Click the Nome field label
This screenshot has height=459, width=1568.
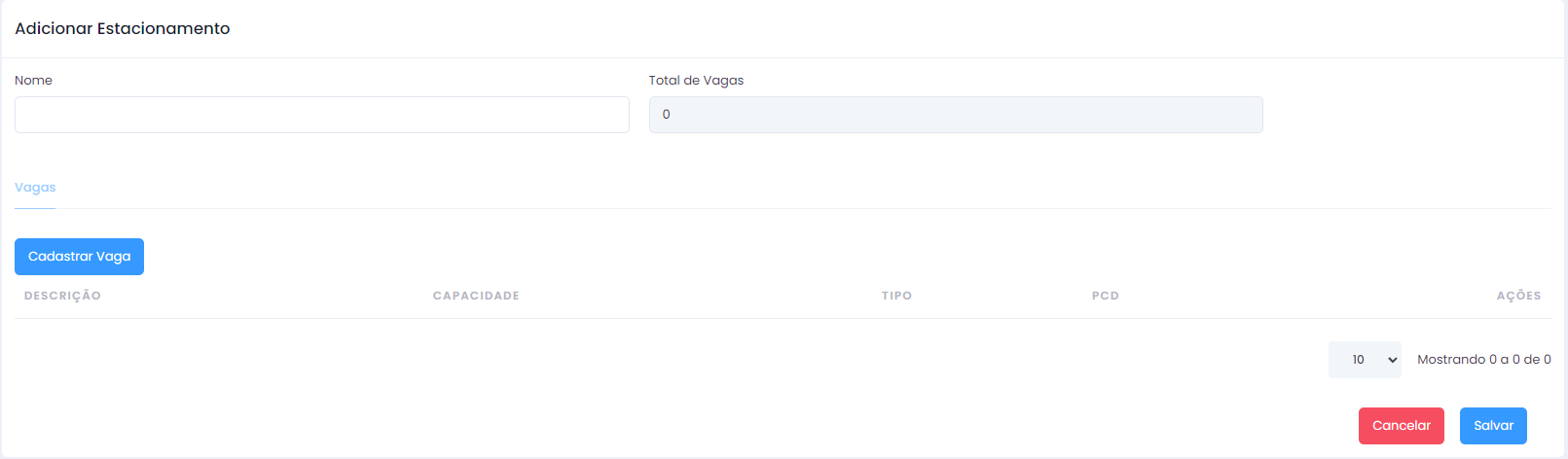(33, 81)
